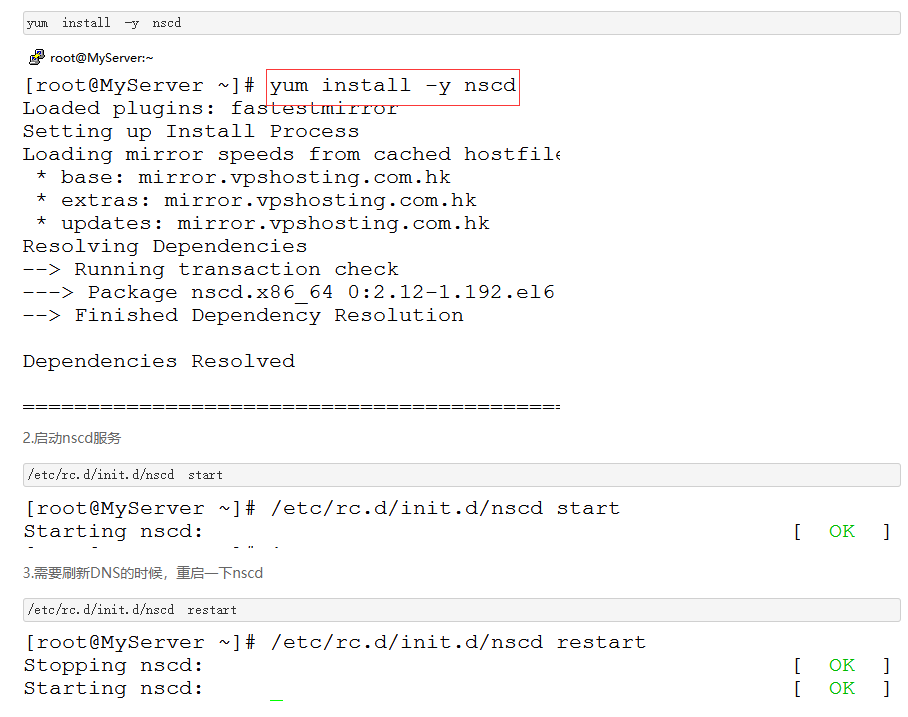Click the Package nscd.x86_64 version line
This screenshot has width=908, height=717.
[320, 292]
